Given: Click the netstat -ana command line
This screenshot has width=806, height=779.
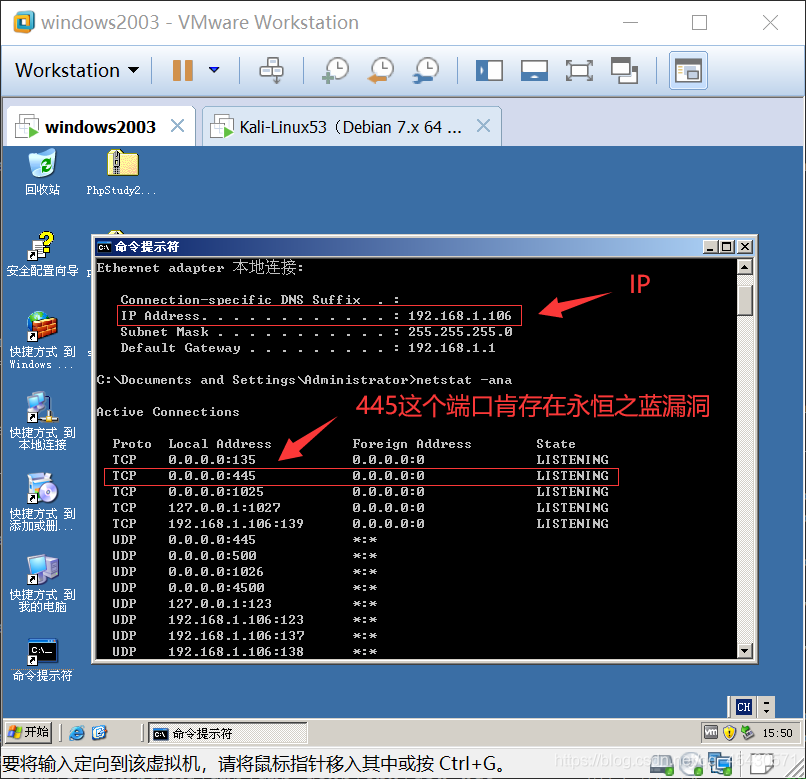Looking at the screenshot, I should coord(304,380).
